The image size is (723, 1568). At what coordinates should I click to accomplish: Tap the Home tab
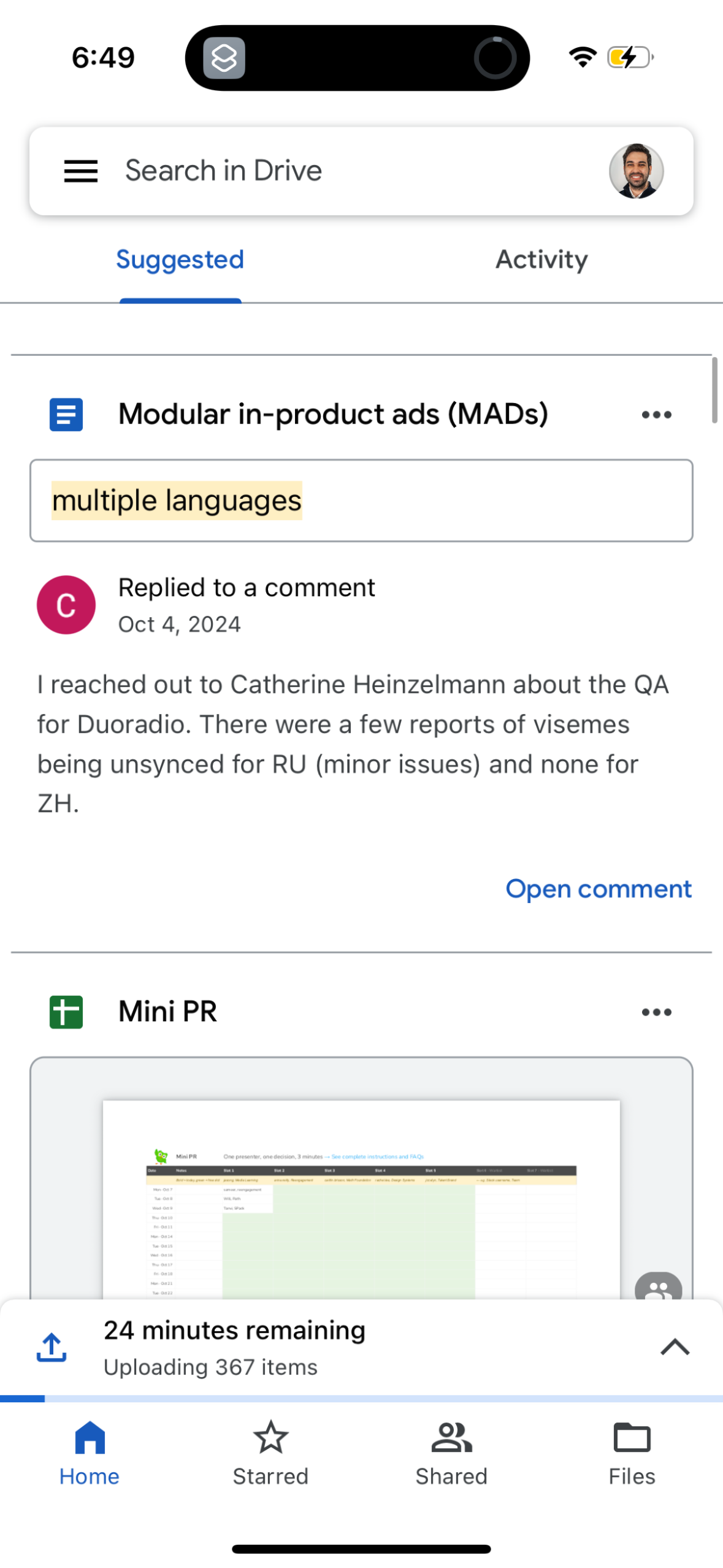tap(90, 1453)
